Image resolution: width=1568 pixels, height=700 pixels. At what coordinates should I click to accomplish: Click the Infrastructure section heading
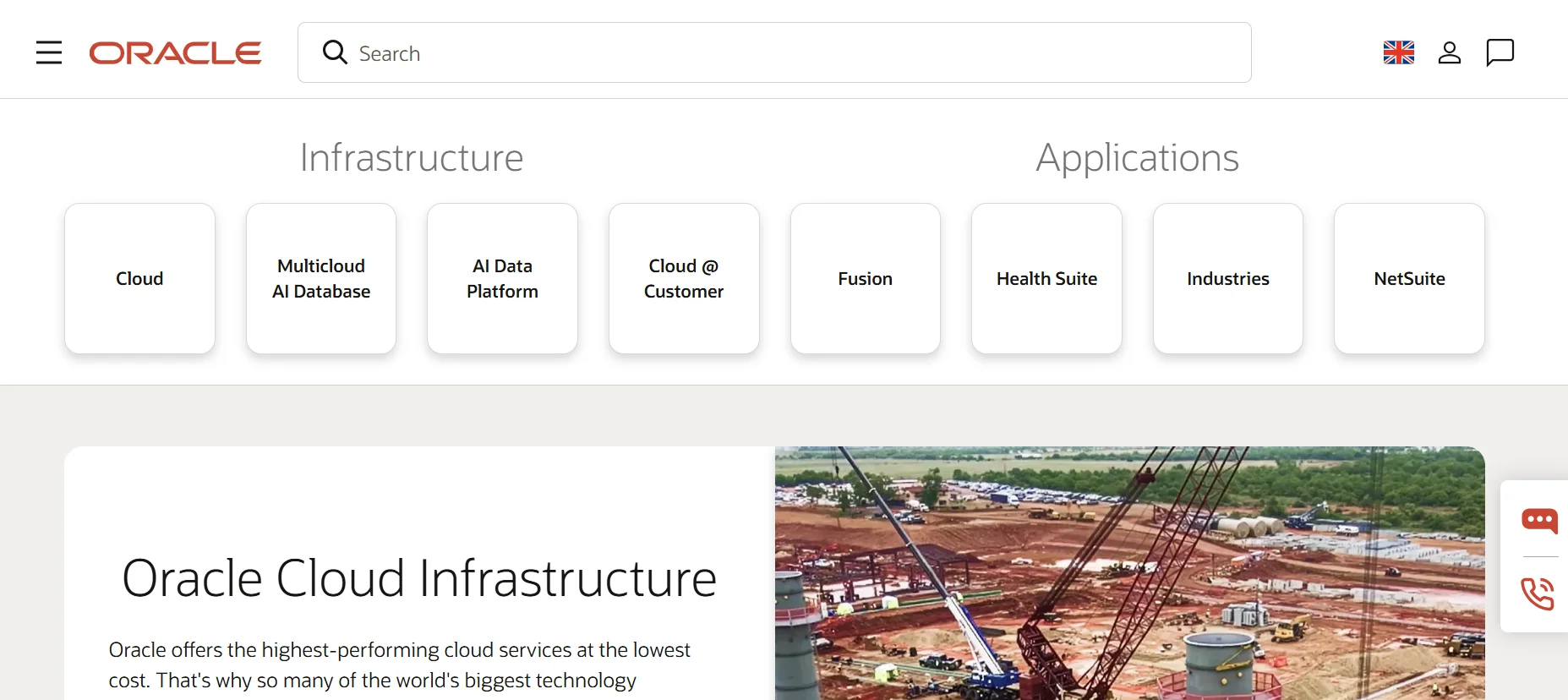412,158
